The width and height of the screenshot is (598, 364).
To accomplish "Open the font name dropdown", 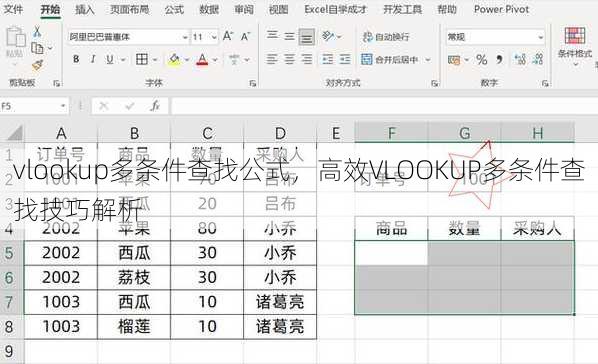I will (185, 37).
